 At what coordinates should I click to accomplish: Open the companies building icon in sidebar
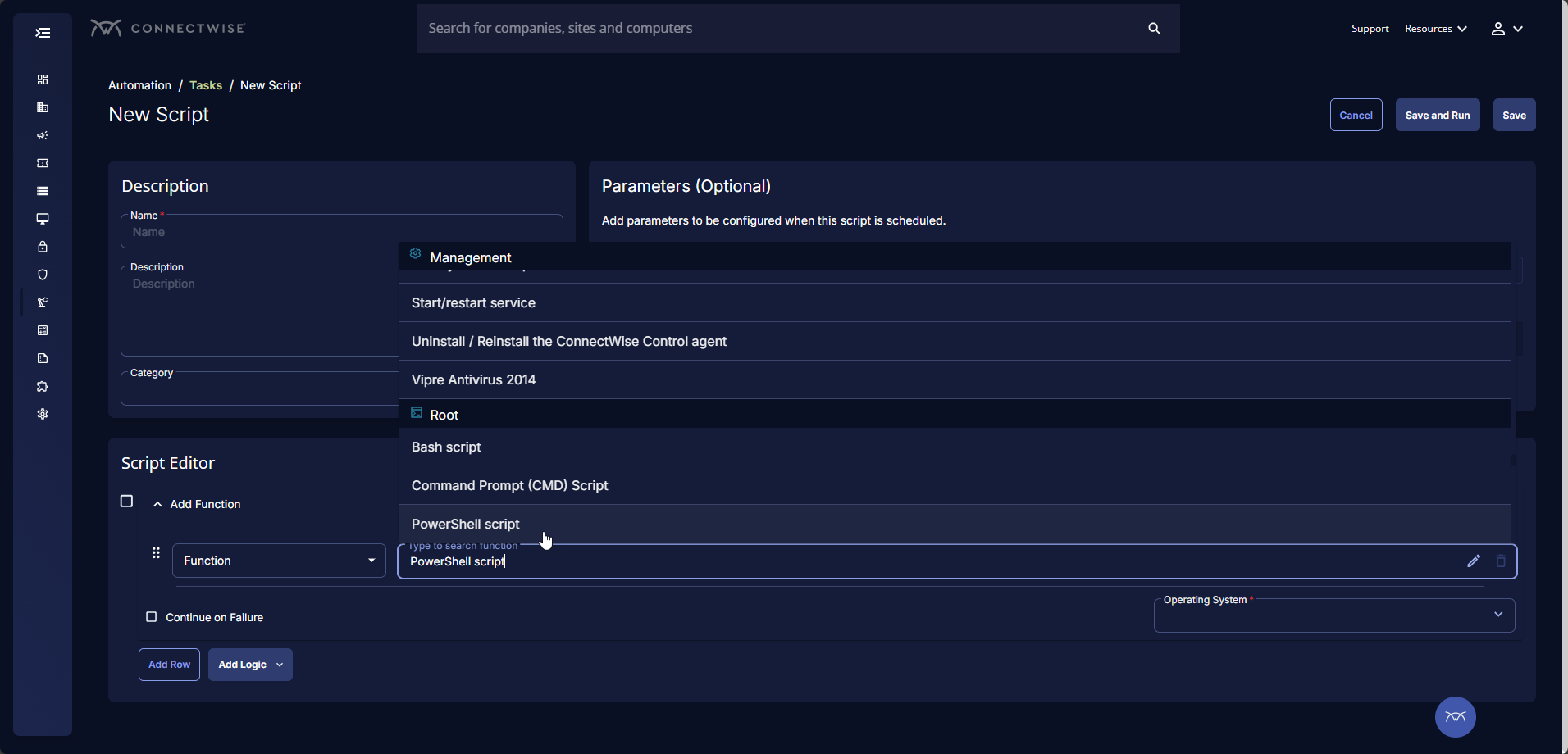43,107
